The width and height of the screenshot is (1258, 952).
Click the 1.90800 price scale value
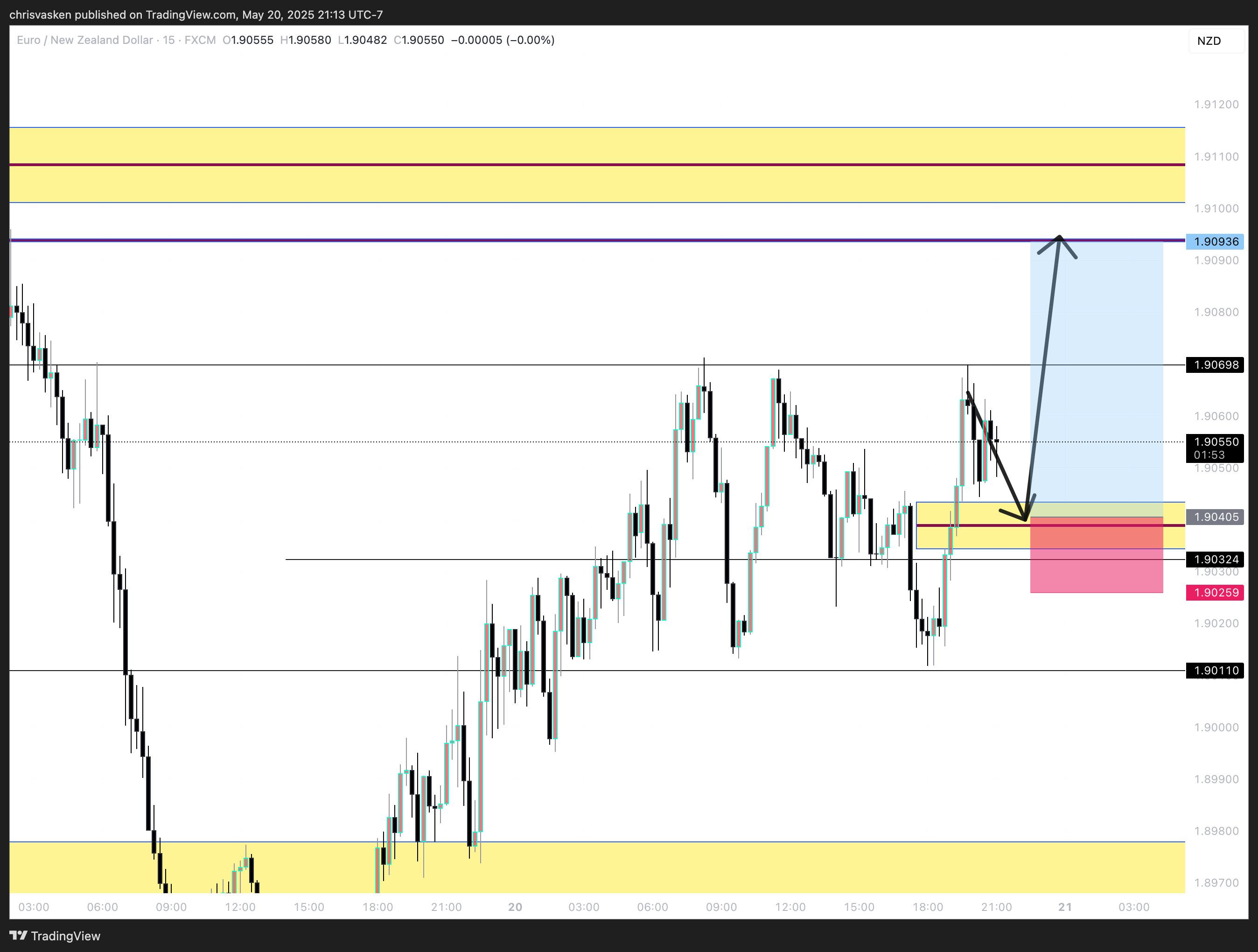point(1216,312)
